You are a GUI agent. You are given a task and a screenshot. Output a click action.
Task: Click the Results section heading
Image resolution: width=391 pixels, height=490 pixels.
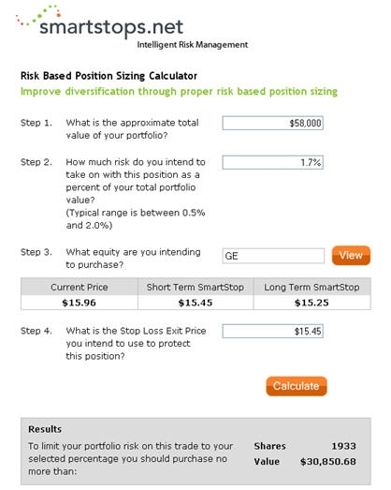(45, 429)
